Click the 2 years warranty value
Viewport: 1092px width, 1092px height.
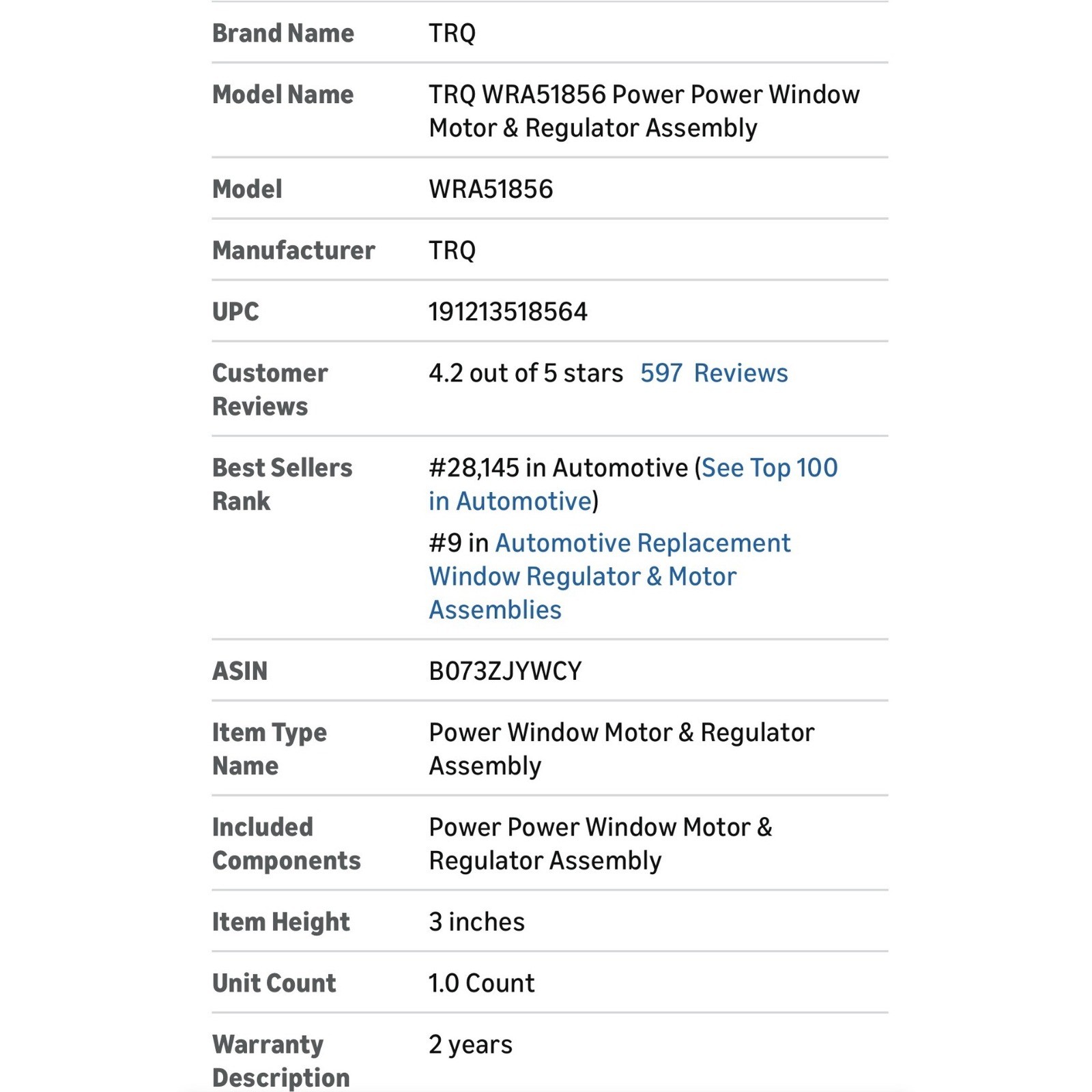pyautogui.click(x=470, y=1045)
